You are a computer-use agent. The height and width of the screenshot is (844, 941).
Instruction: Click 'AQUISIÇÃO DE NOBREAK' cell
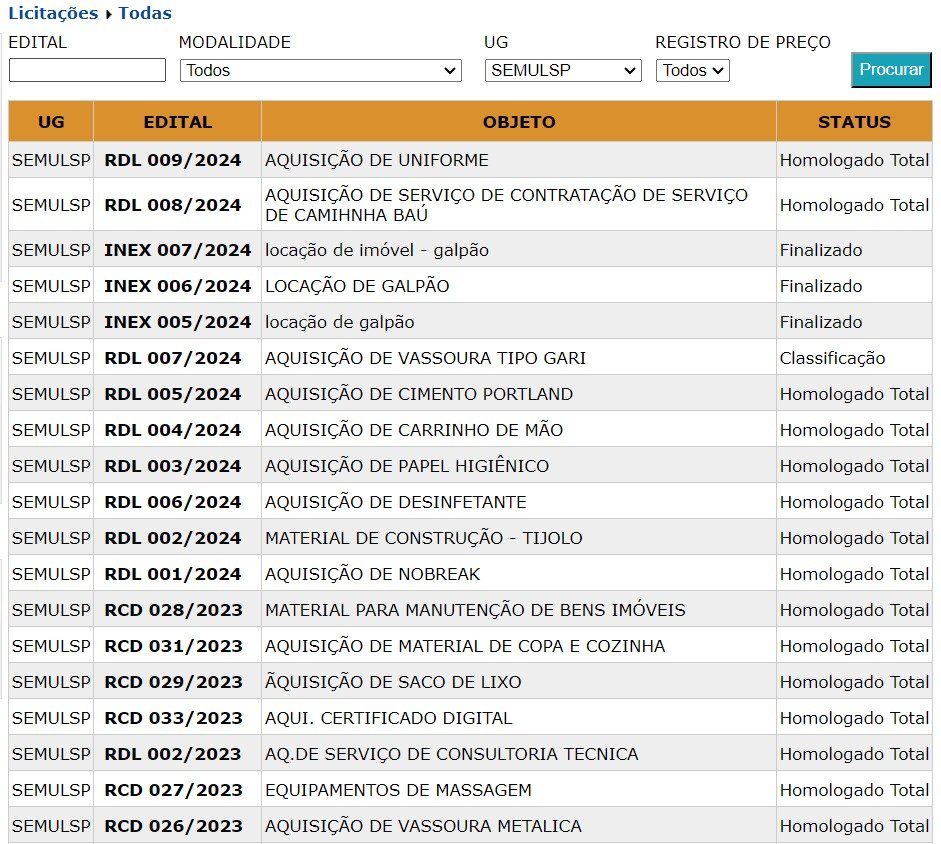(x=519, y=574)
